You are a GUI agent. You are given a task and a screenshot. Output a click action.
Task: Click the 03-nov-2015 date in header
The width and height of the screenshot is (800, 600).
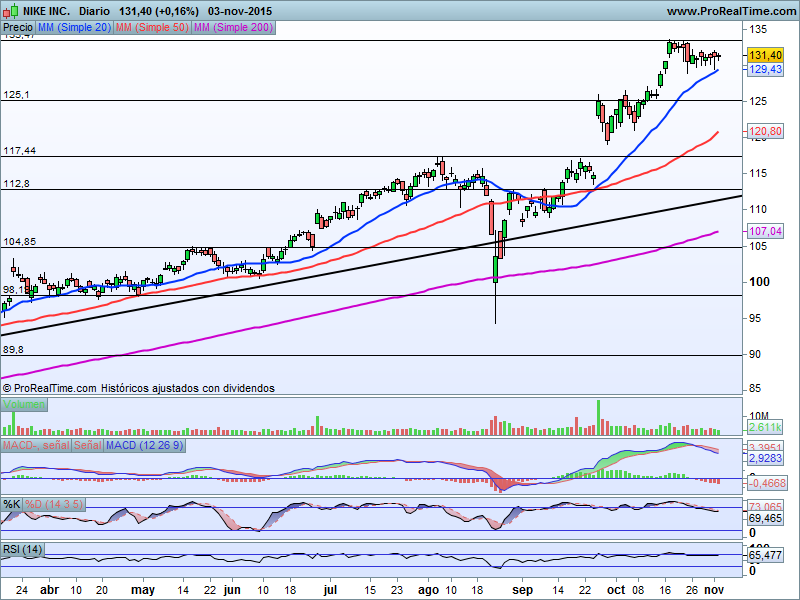(x=240, y=11)
